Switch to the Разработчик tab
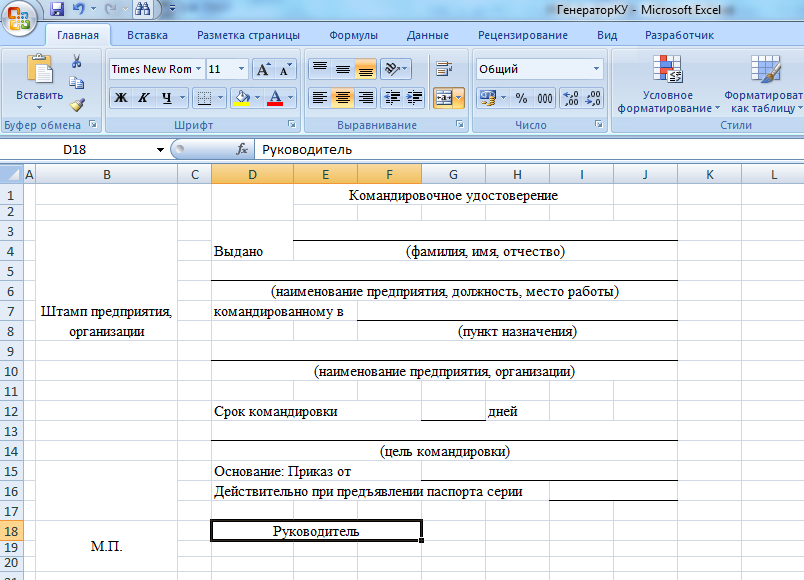Viewport: 804px width, 580px height. point(679,35)
